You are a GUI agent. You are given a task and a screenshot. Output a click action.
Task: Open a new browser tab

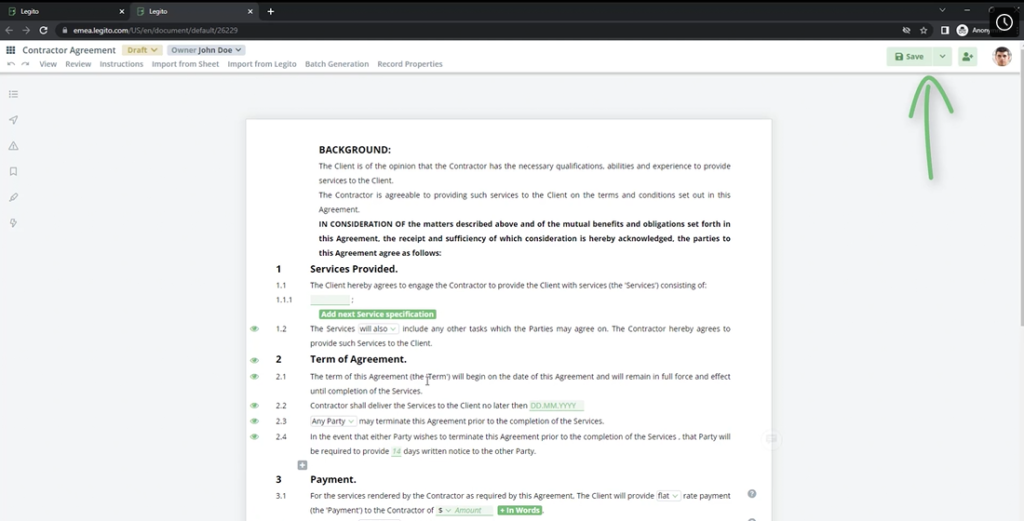[x=270, y=11]
